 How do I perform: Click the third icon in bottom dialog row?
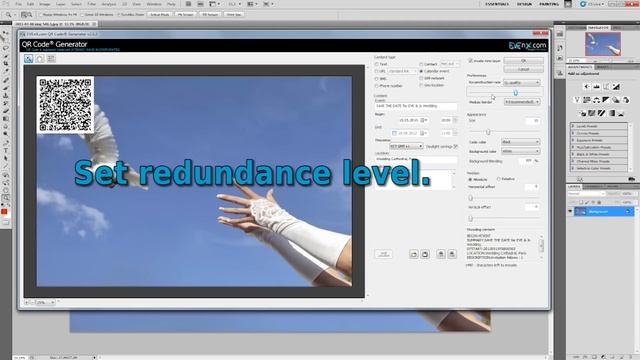pyautogui.click(x=441, y=254)
